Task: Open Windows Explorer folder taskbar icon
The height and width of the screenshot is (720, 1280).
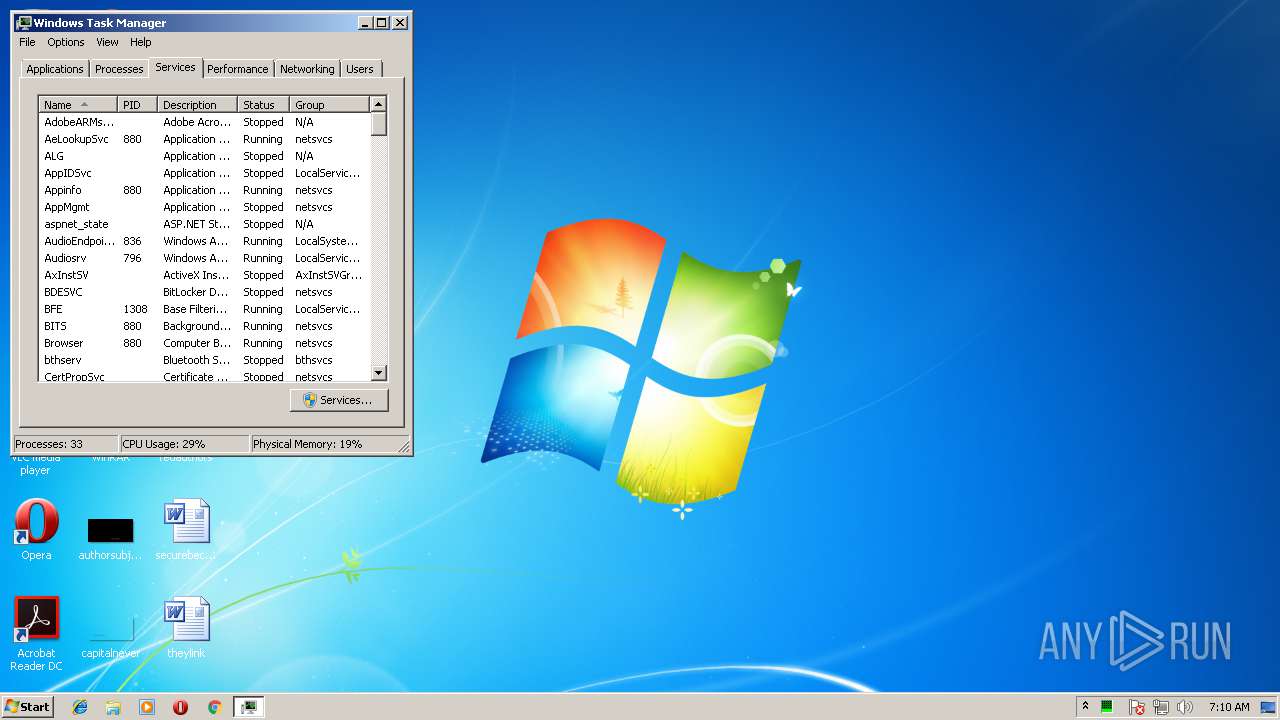Action: click(x=113, y=707)
